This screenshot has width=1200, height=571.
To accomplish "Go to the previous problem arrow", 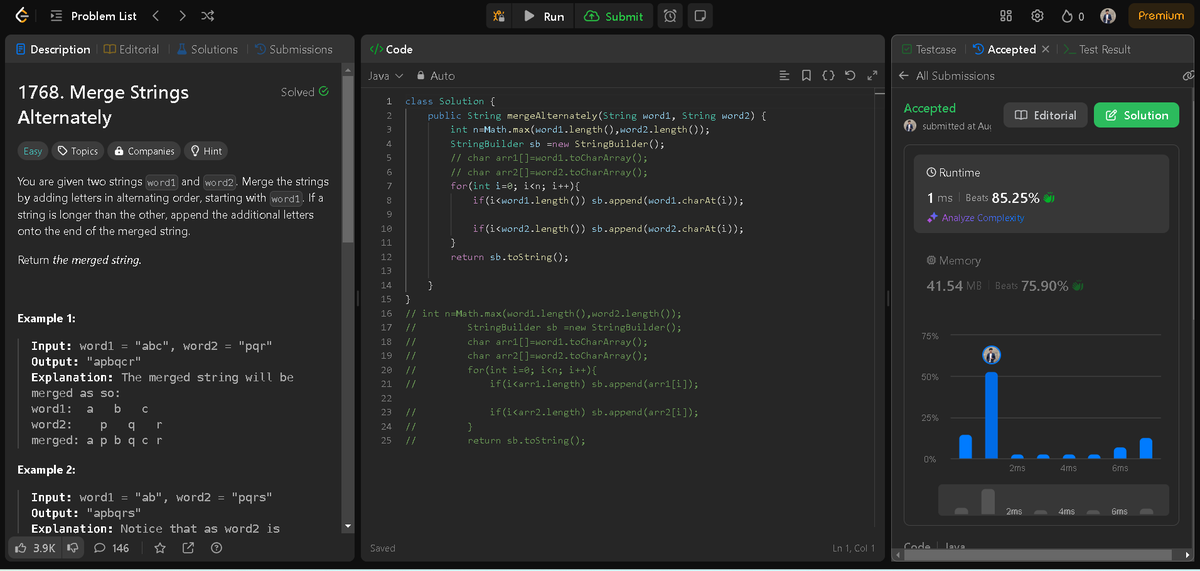I will pyautogui.click(x=156, y=16).
